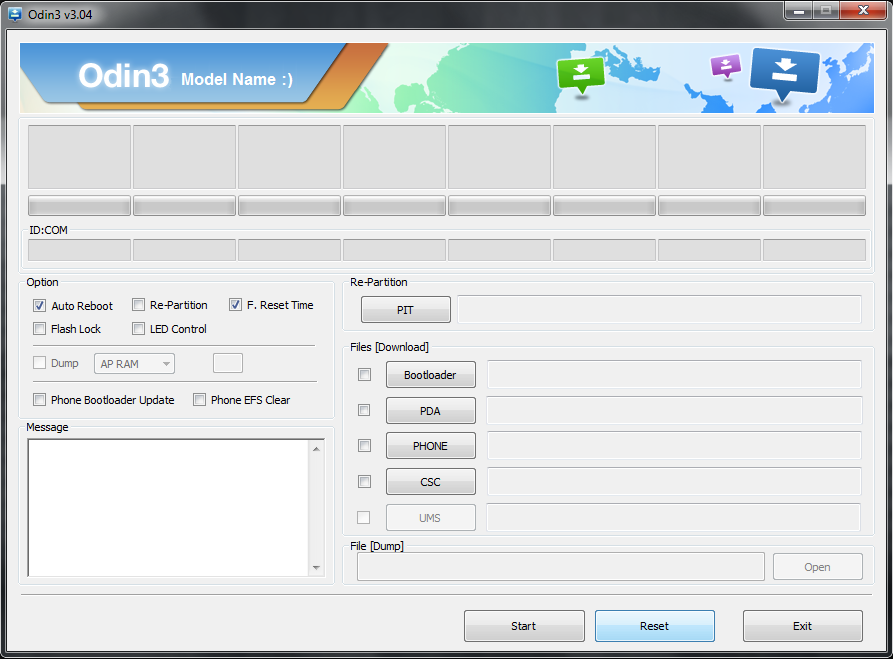Tick the checkbox beside PDA button
This screenshot has width=893, height=659.
pyautogui.click(x=364, y=410)
